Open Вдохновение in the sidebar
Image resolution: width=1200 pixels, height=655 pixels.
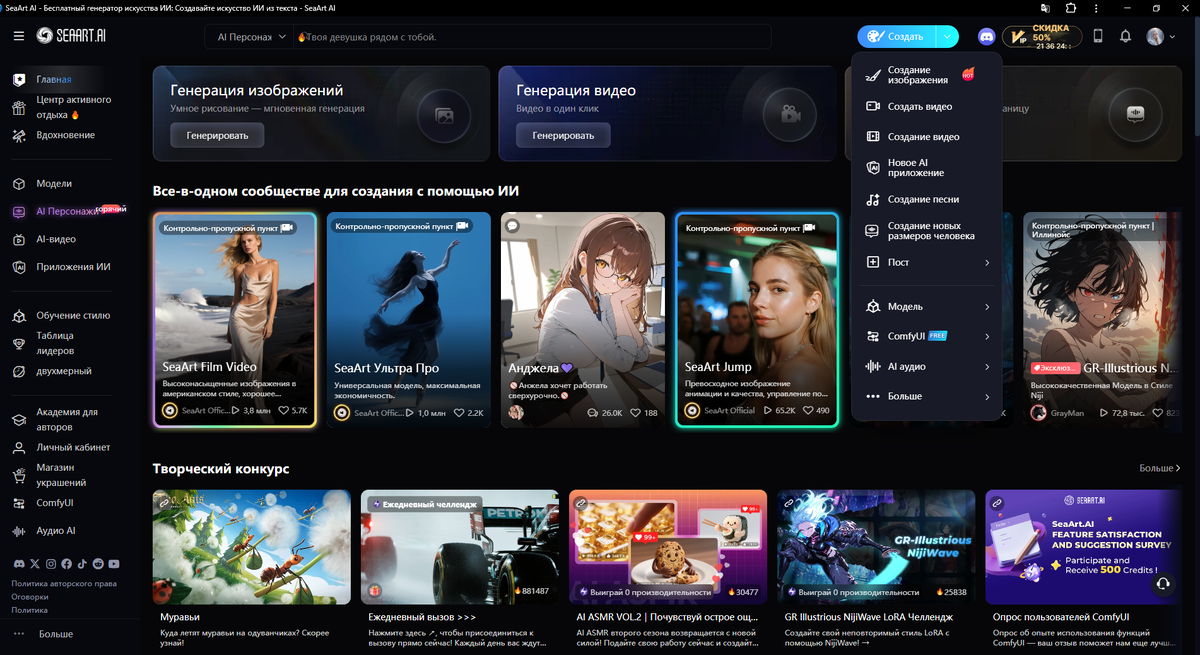tap(65, 135)
